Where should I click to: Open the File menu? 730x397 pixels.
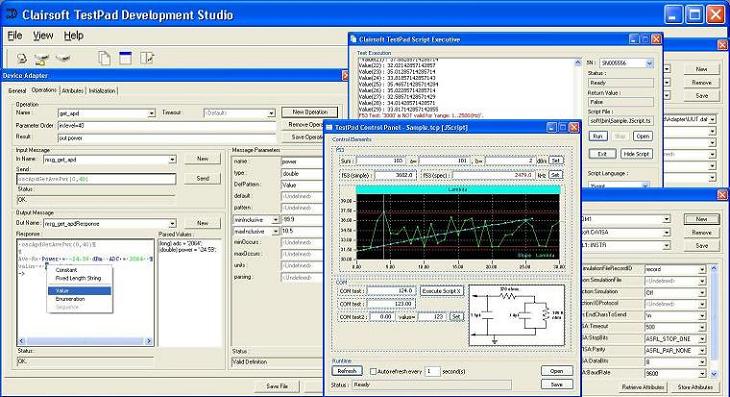point(15,35)
